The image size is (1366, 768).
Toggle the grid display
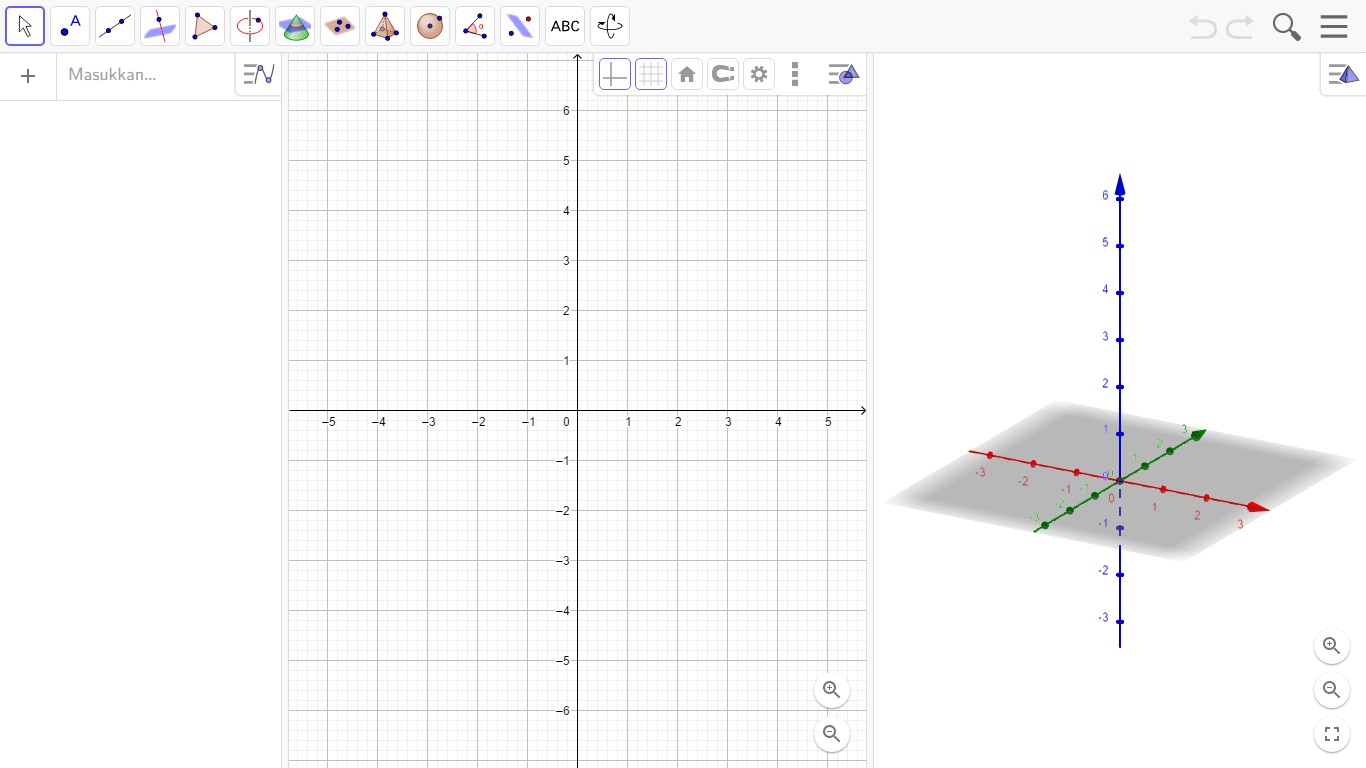650,73
